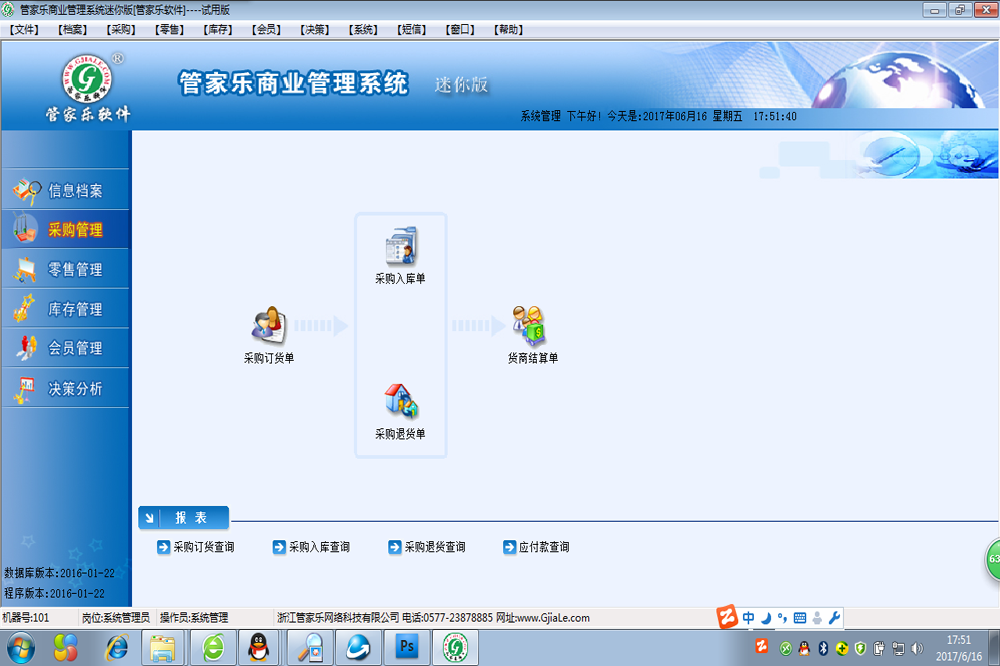
Task: Select 采购管理 in the sidebar
Action: pos(66,230)
